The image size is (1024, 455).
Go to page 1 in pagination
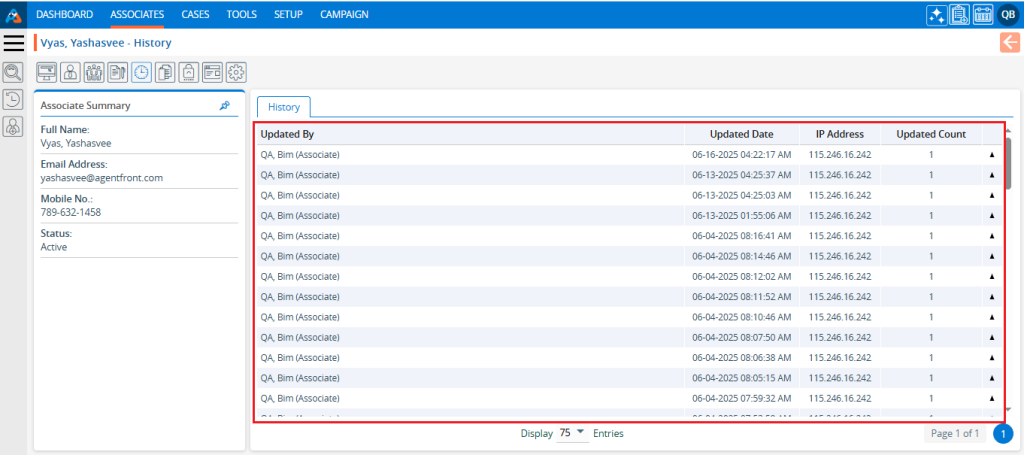(1004, 434)
